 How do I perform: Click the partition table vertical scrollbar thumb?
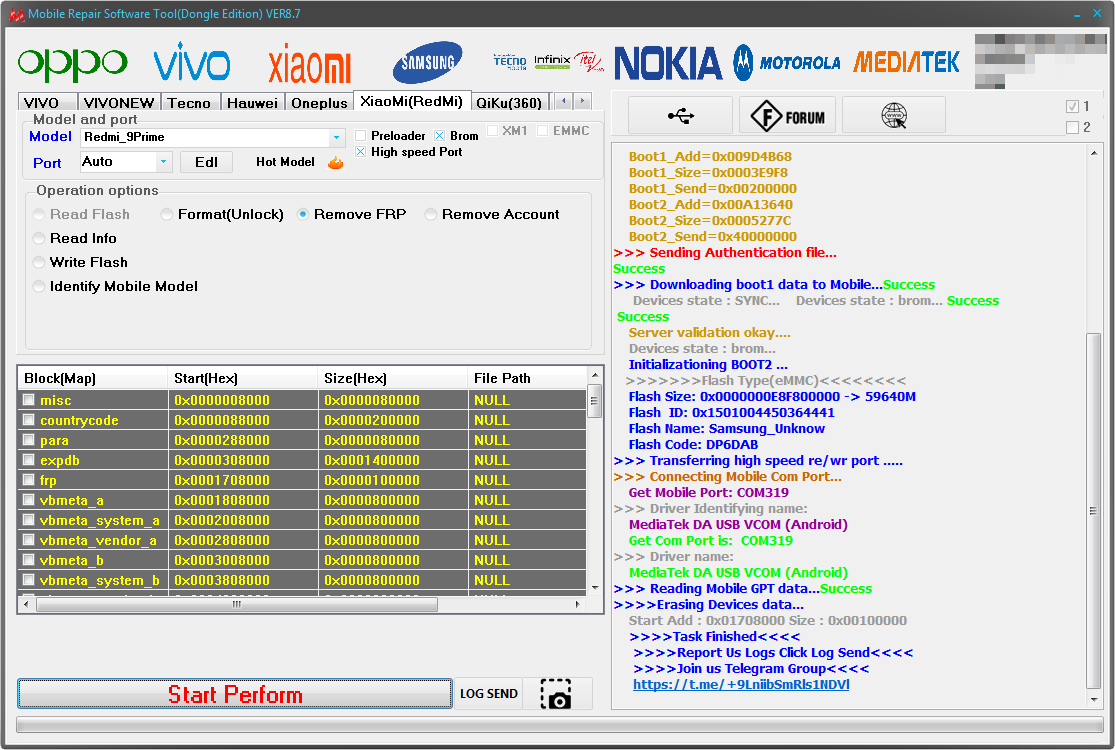(x=595, y=401)
